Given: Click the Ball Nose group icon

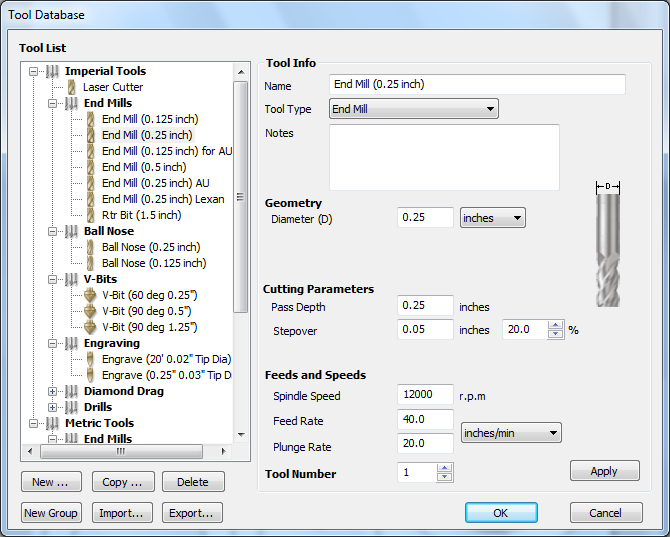Looking at the screenshot, I should tap(71, 232).
